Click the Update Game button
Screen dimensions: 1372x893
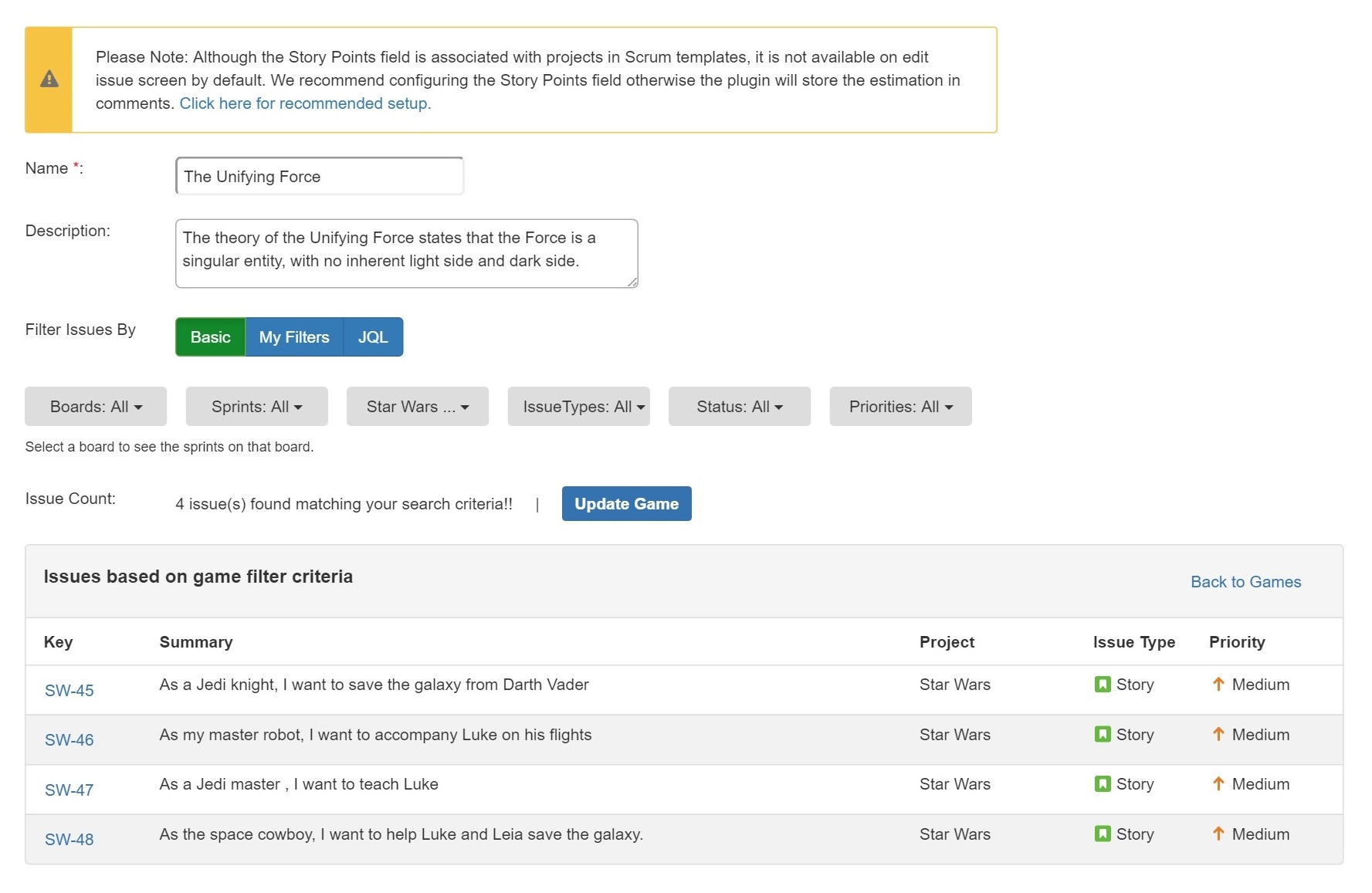(x=627, y=504)
